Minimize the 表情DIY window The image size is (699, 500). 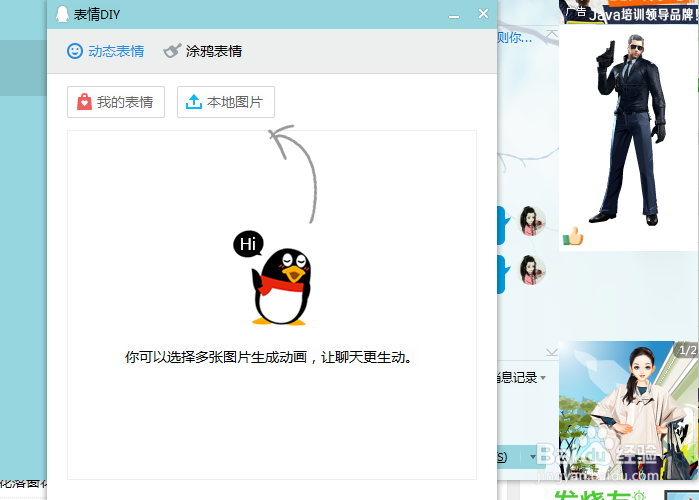coord(454,15)
